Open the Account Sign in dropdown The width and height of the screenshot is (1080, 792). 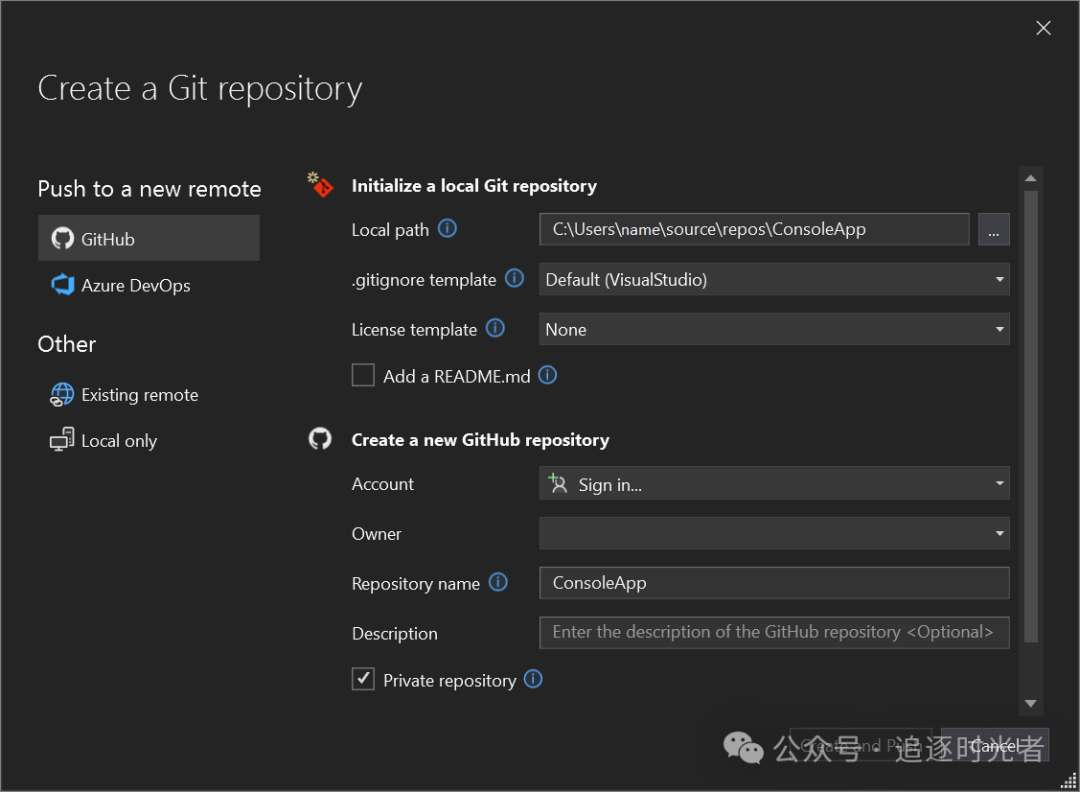pos(773,484)
